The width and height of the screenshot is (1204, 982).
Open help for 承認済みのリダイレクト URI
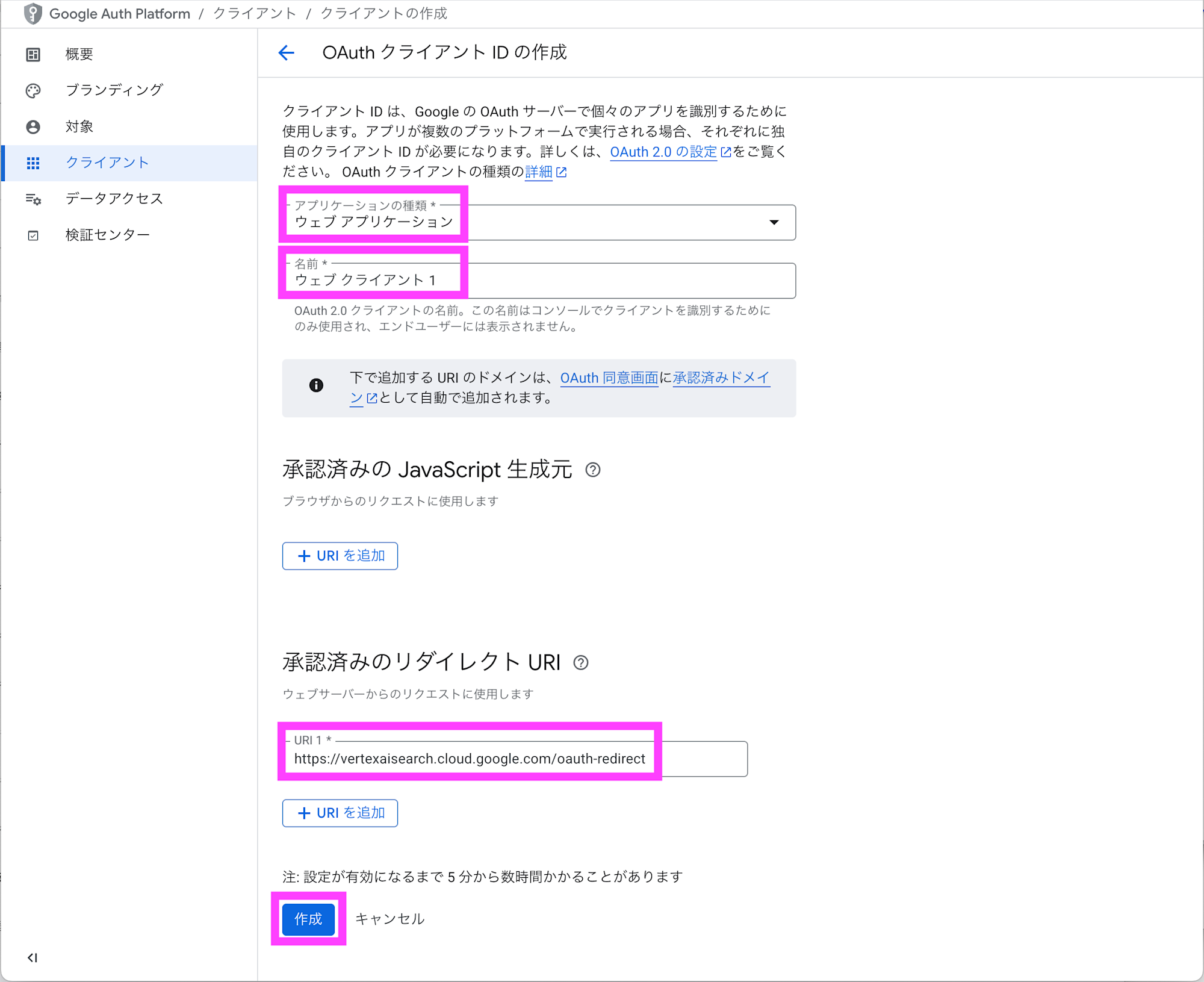(x=581, y=663)
